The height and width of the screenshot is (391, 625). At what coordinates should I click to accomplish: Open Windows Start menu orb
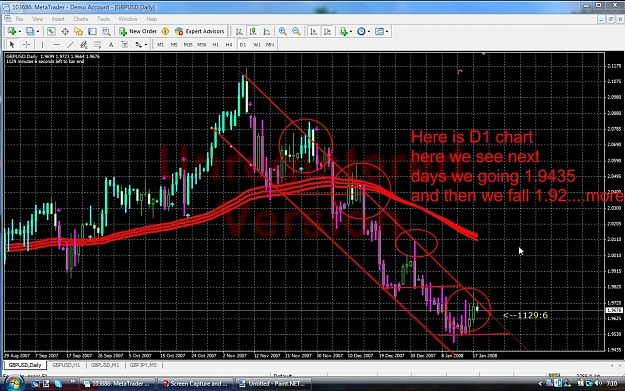[13, 383]
